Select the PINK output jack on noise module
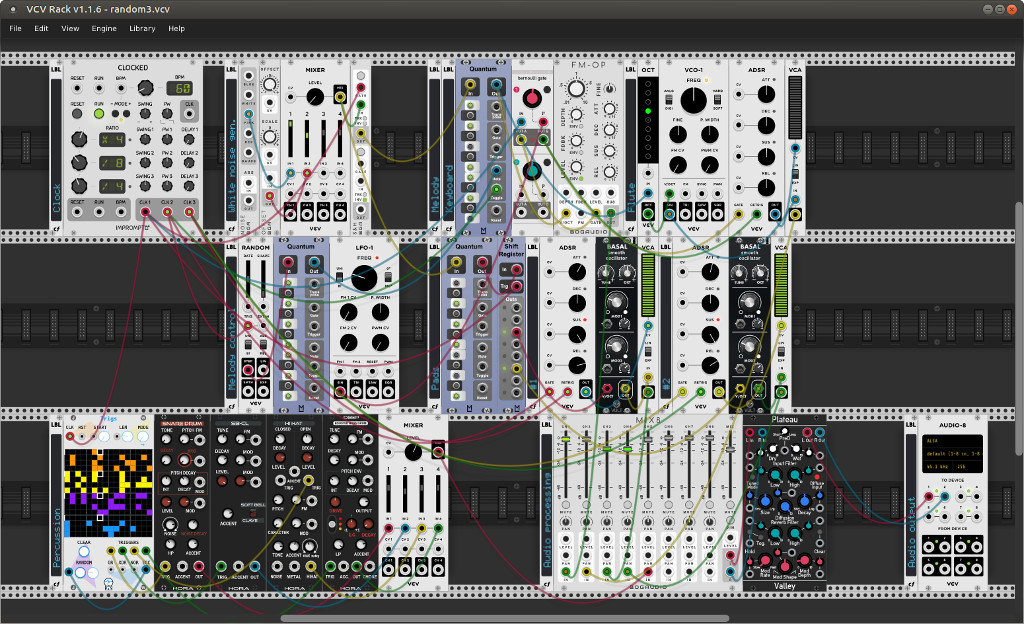The width and height of the screenshot is (1024, 624). [x=249, y=114]
